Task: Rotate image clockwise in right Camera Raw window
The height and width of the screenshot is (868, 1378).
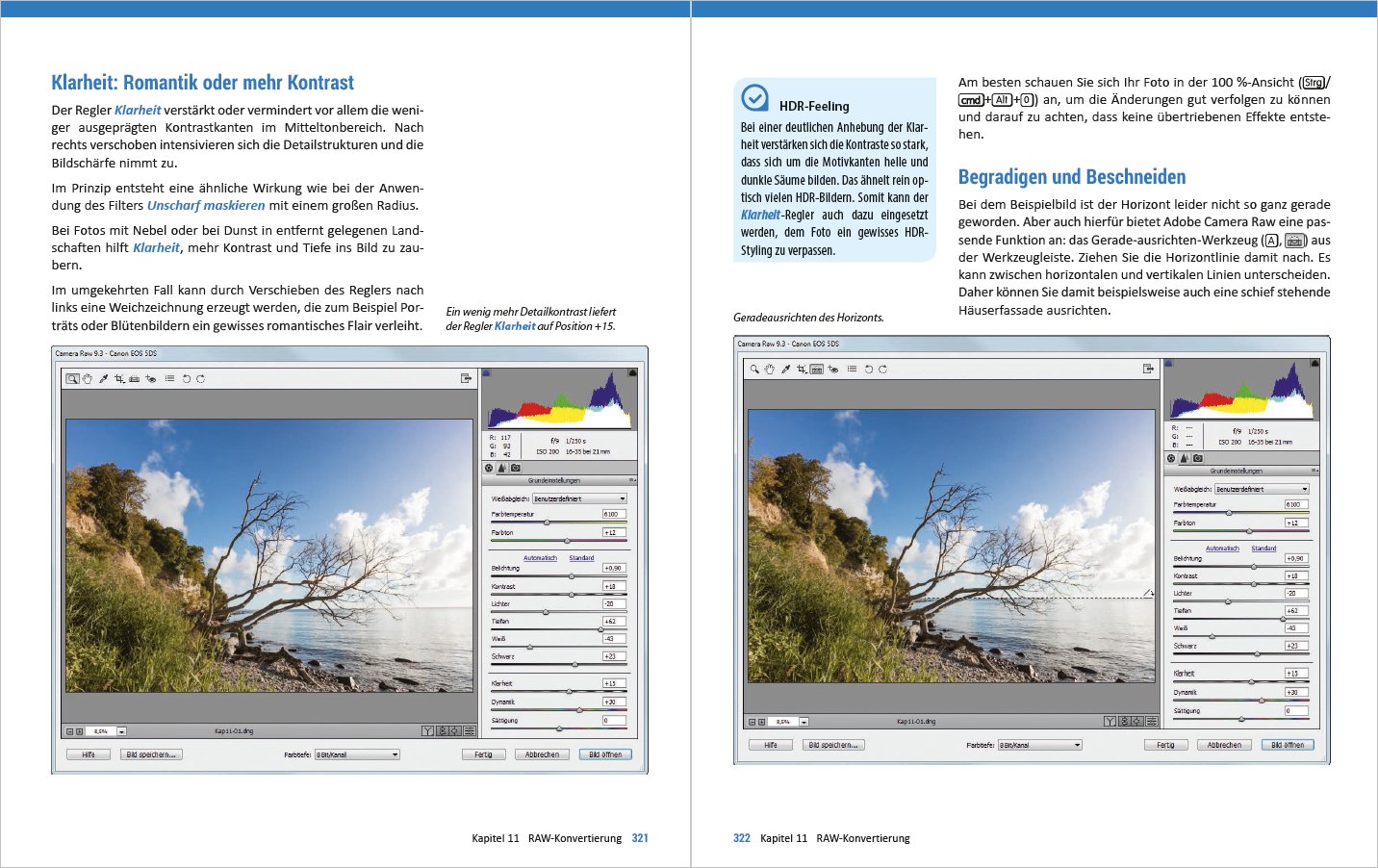Action: click(x=882, y=370)
